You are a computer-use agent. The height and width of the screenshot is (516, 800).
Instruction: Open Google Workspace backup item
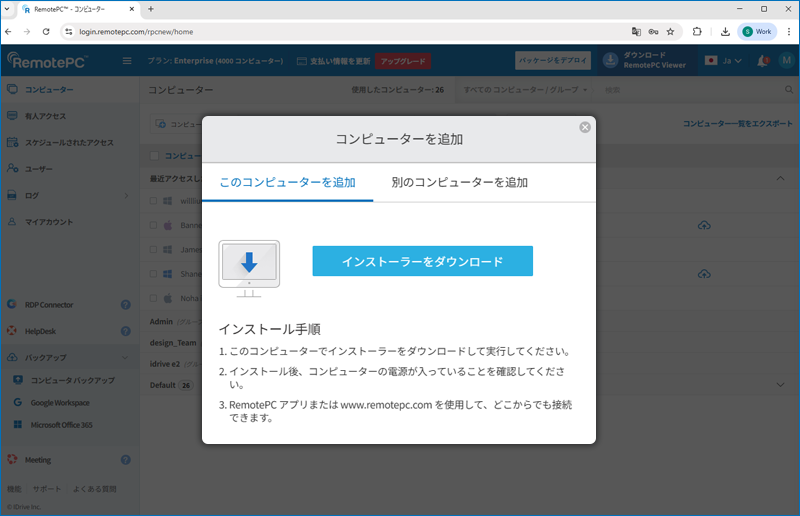coord(59,403)
